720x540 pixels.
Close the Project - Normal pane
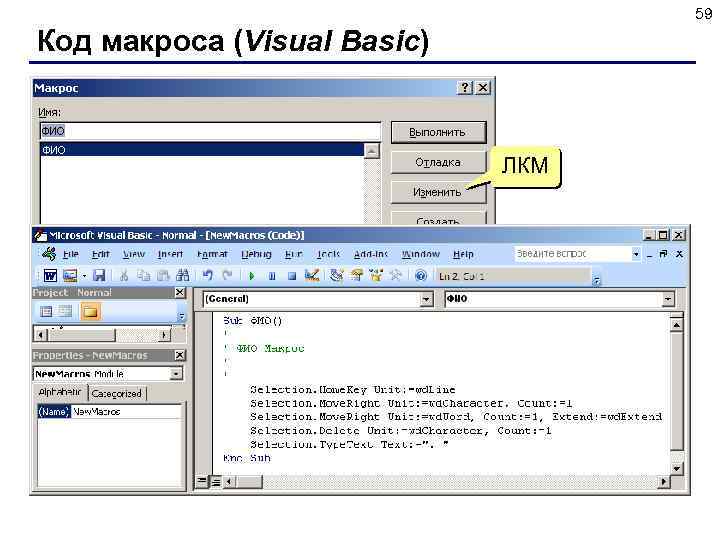pos(180,292)
